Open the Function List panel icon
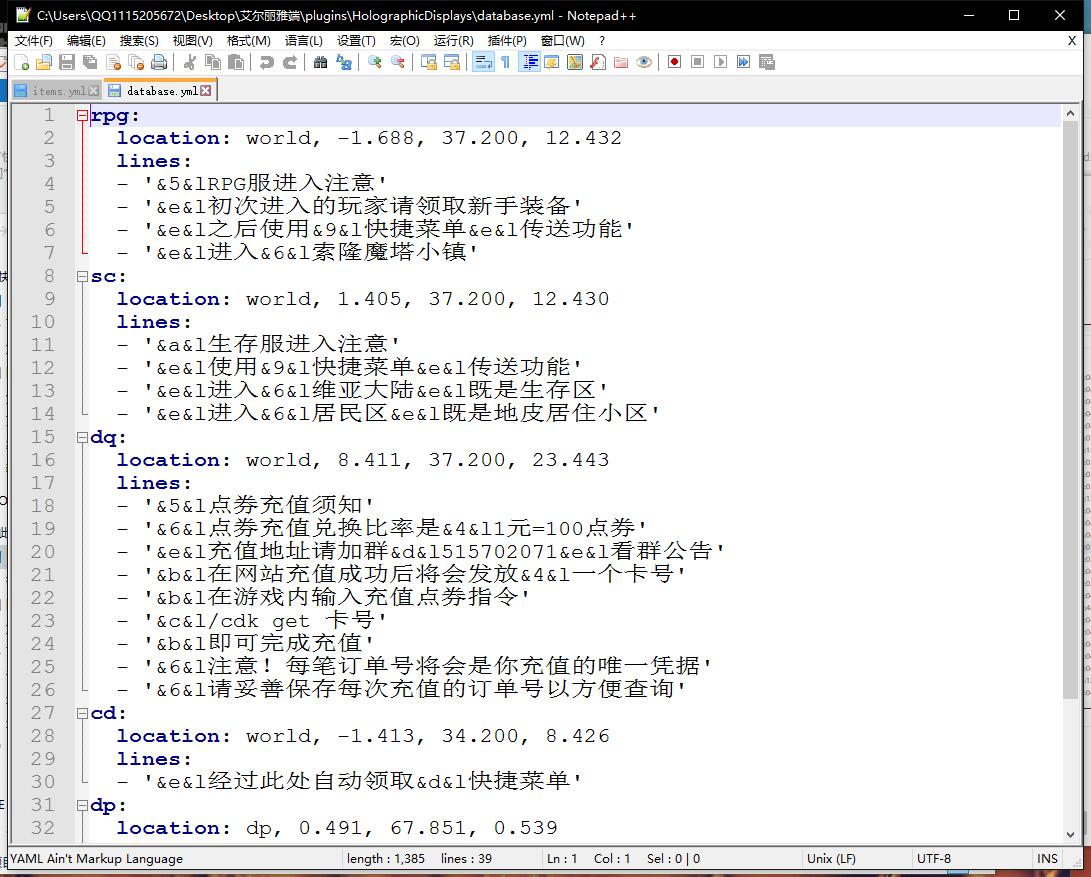Screen dimensions: 1091x877 pos(598,63)
